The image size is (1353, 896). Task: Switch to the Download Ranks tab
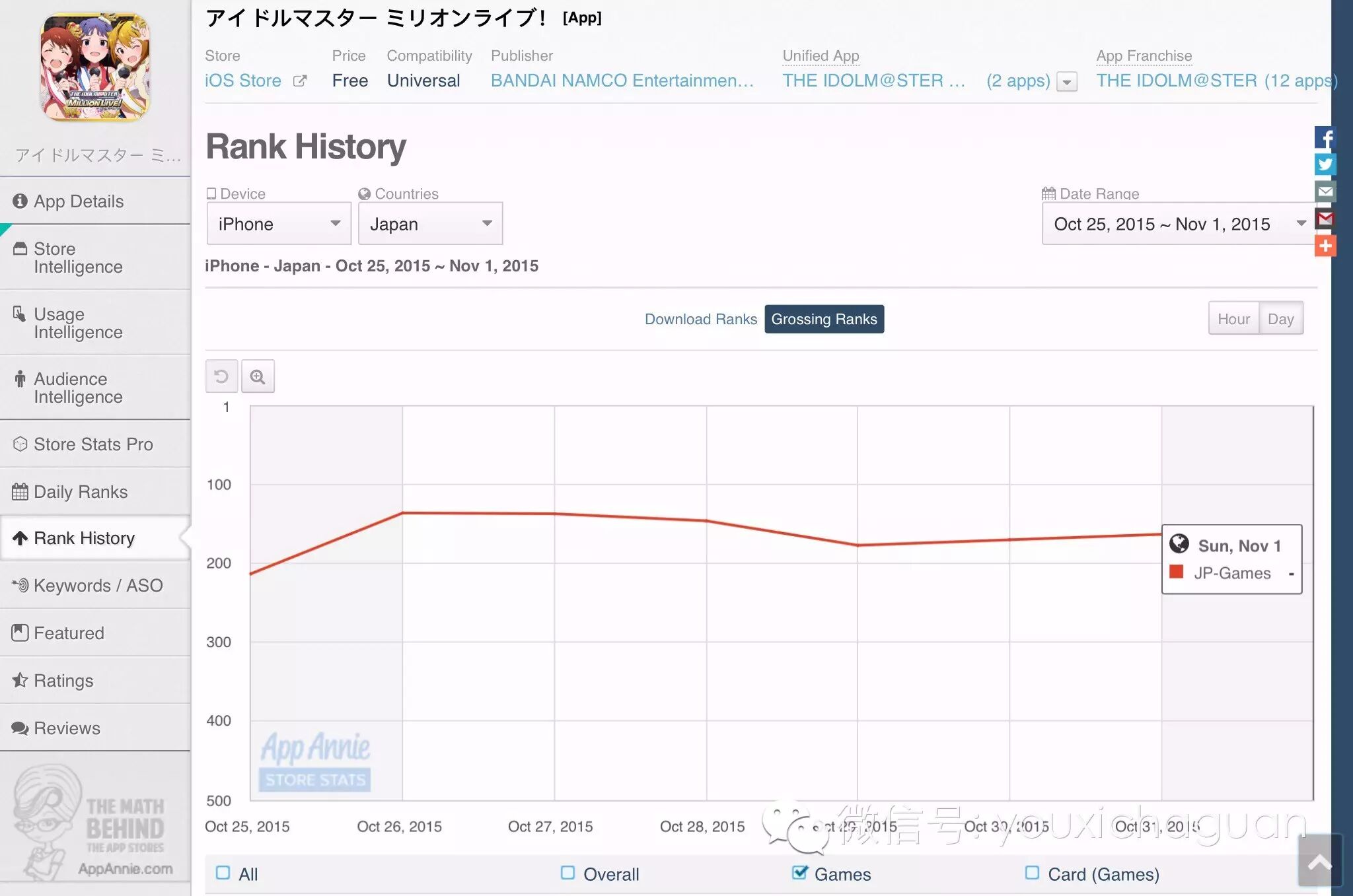pyautogui.click(x=700, y=319)
